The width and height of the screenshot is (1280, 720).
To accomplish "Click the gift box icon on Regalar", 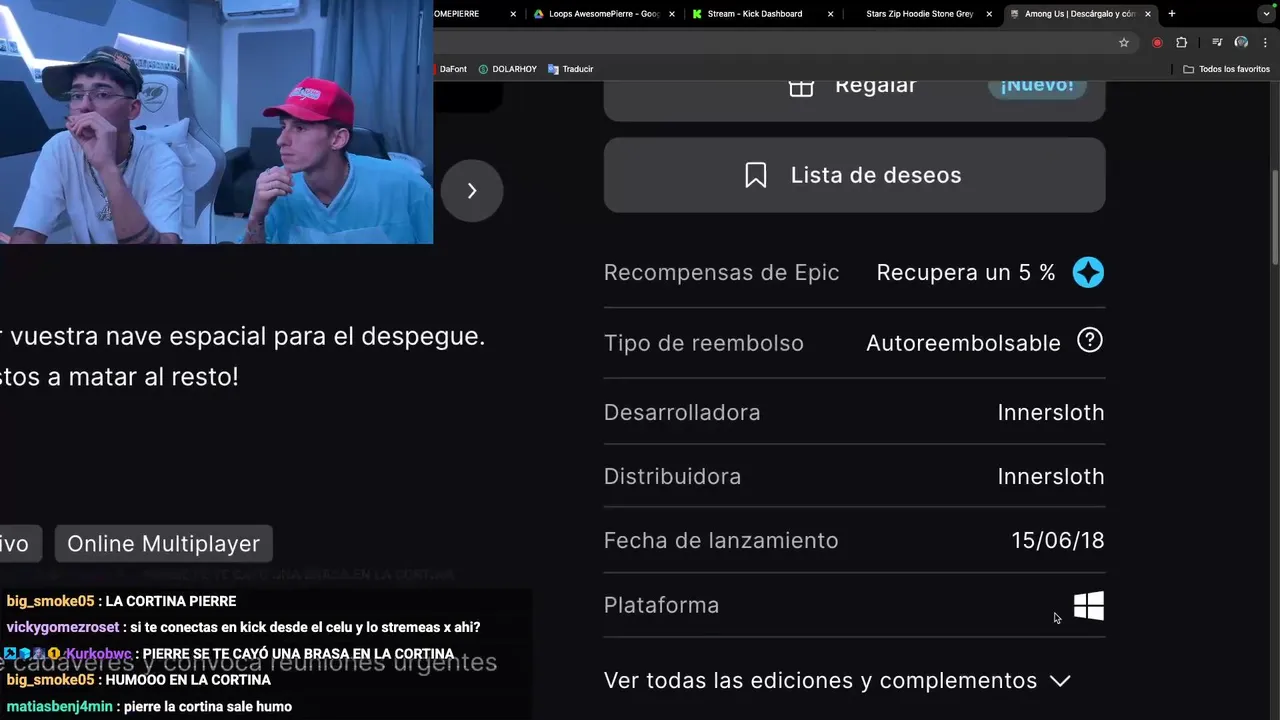I will tap(801, 88).
